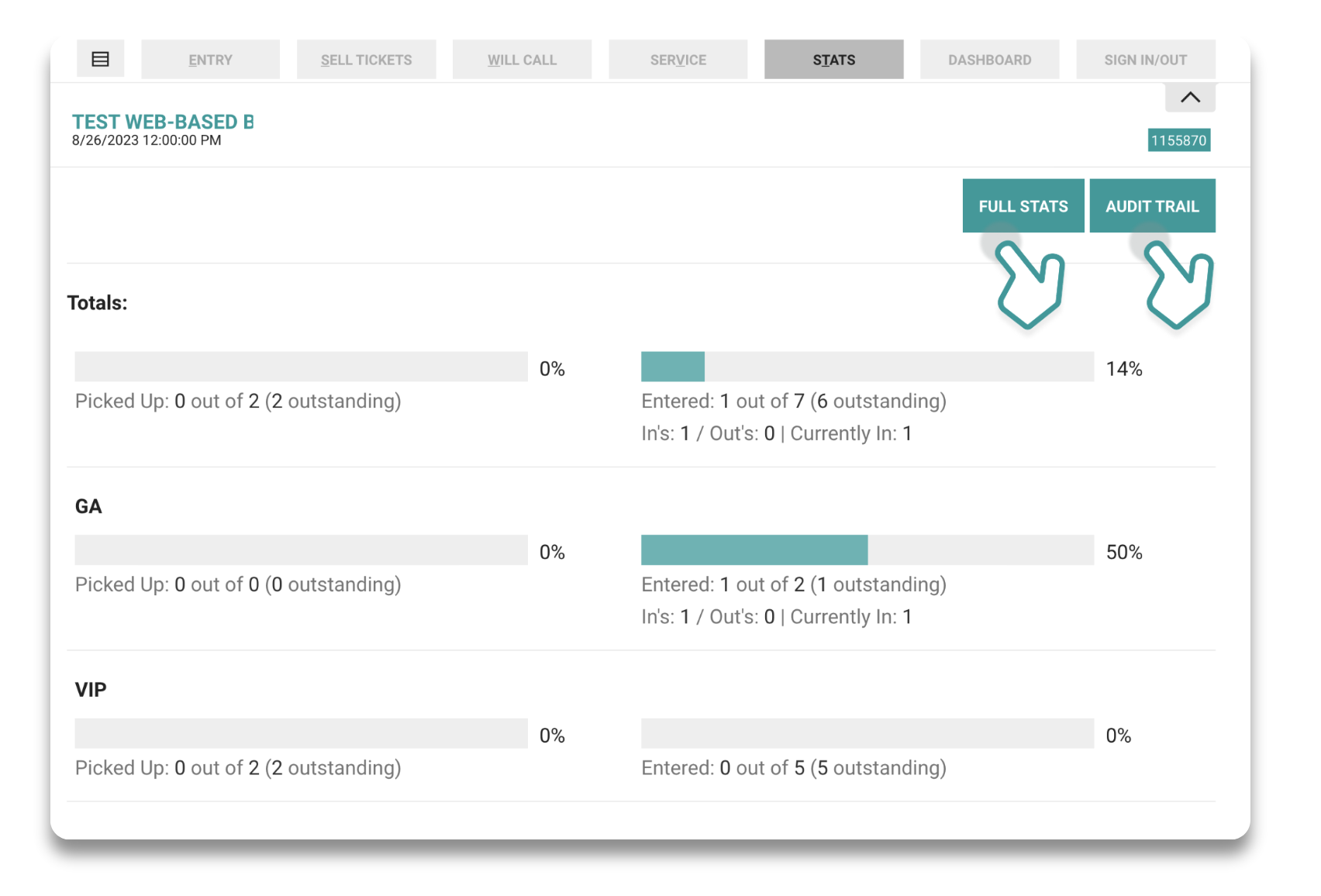1321x896 pixels.
Task: Click the GA entered 50% progress bar
Action: click(x=867, y=550)
